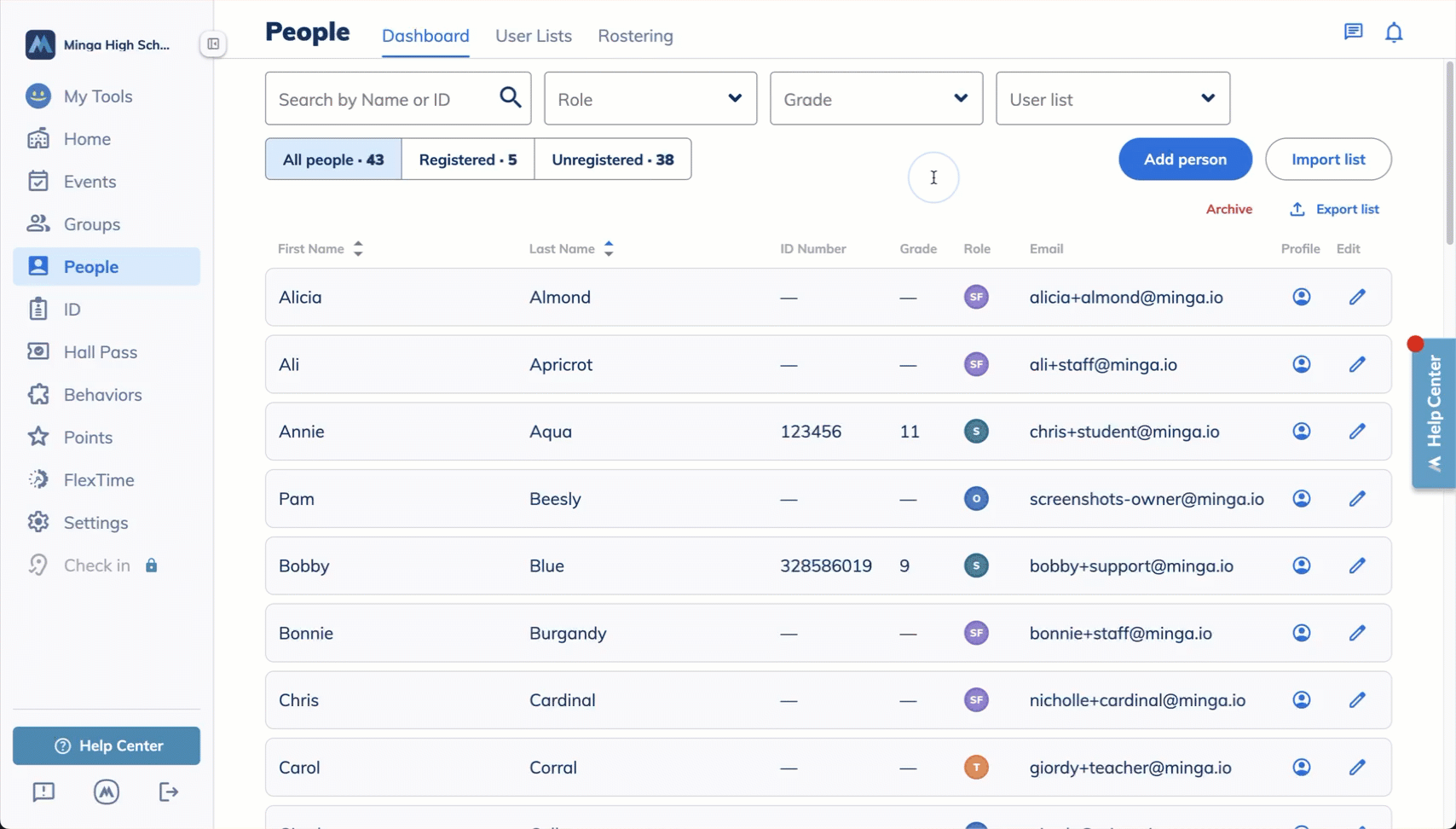Open the User list dropdown
This screenshot has height=829, width=1456.
coord(1112,99)
